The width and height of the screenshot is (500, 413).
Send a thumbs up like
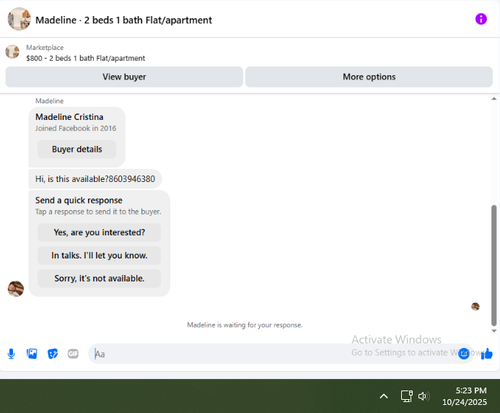coord(487,354)
